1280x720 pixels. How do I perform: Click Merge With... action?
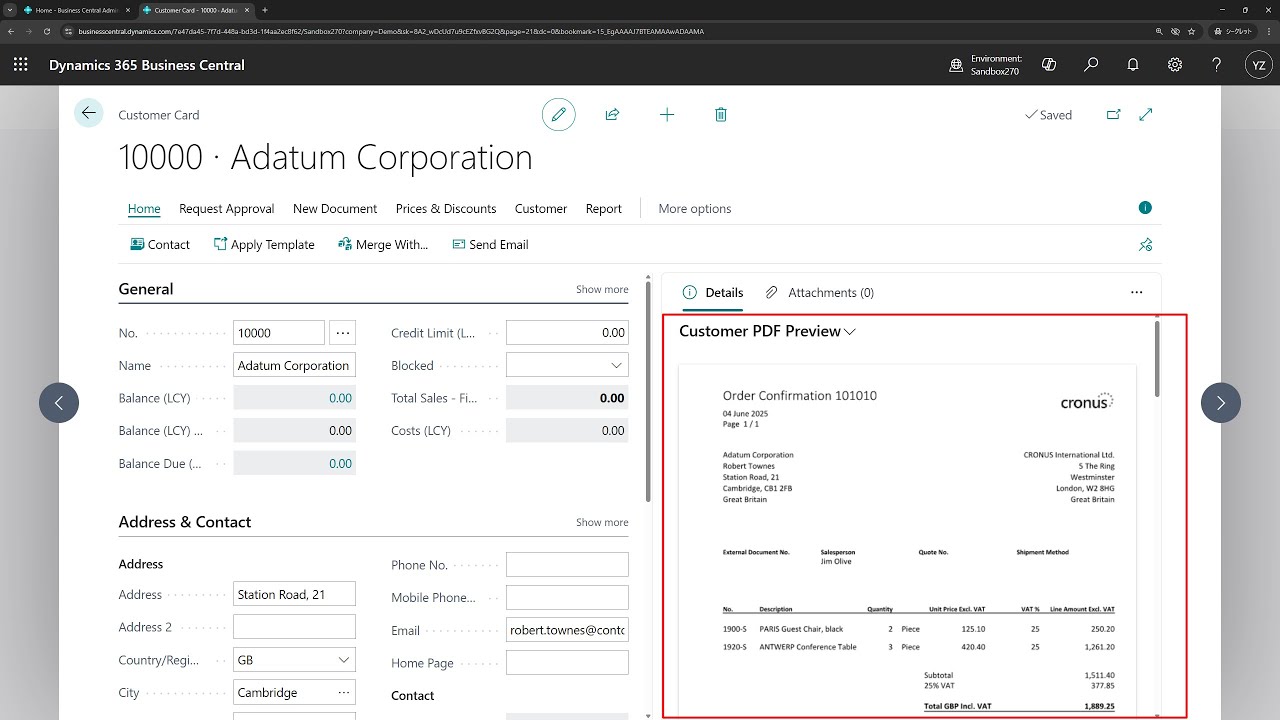(x=383, y=244)
